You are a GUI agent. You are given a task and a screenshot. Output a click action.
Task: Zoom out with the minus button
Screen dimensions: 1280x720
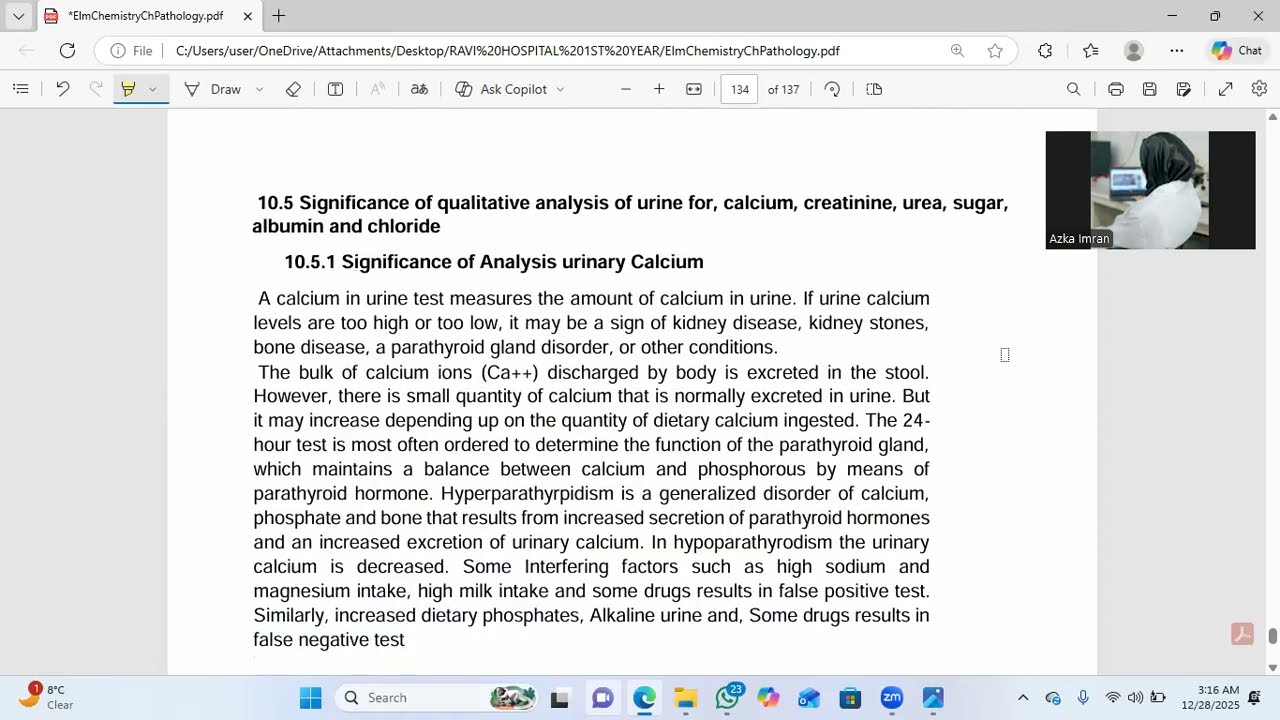(626, 89)
